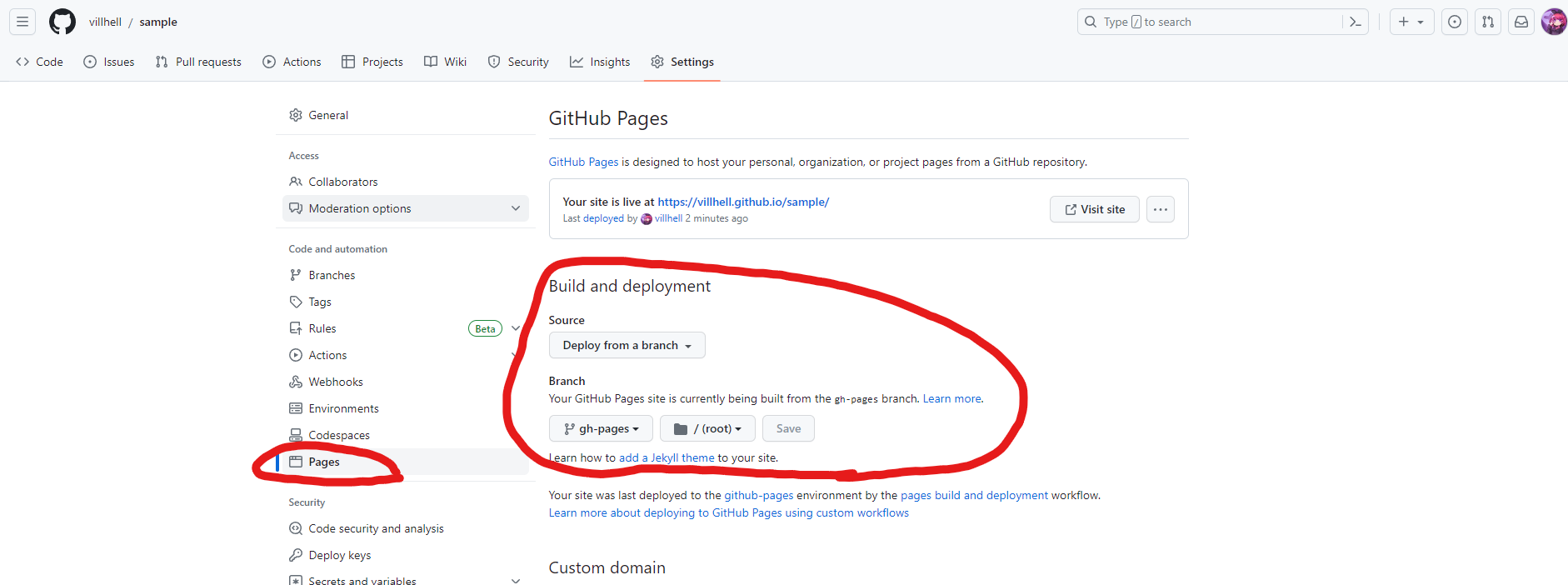Switch to the Projects tab

point(372,62)
